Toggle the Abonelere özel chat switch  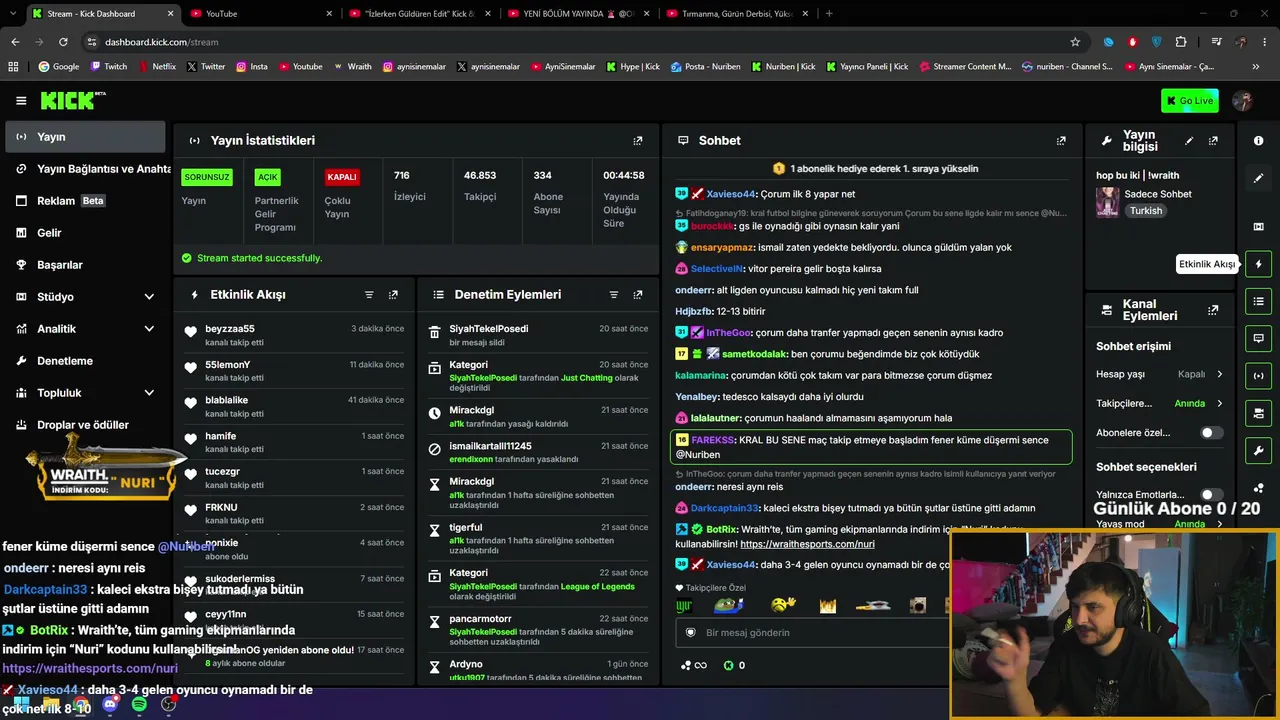pyautogui.click(x=1210, y=433)
